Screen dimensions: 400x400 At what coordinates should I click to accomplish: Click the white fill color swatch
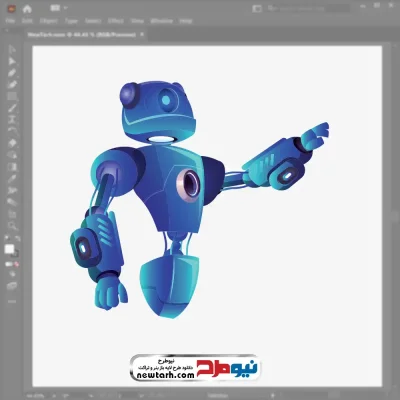9,249
